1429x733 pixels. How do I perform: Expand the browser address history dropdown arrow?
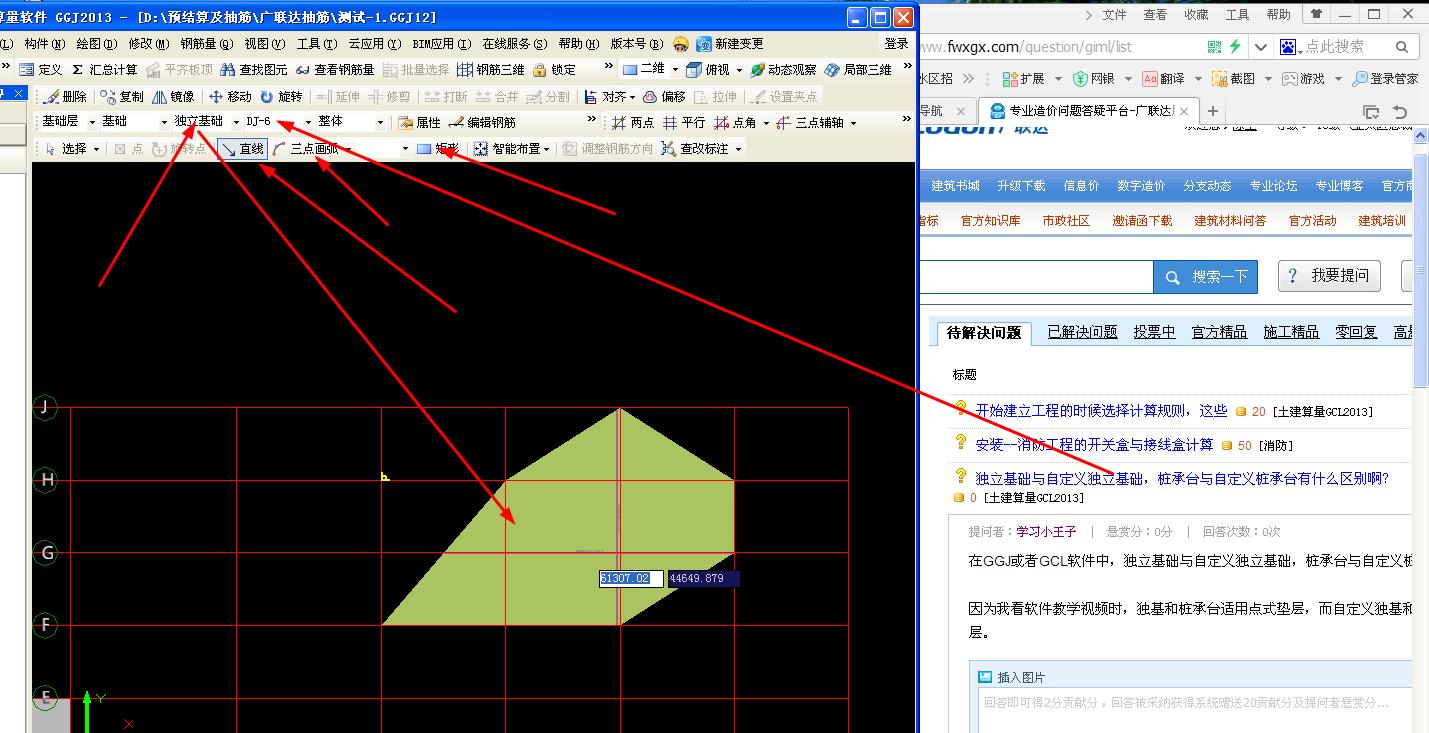click(x=1260, y=47)
